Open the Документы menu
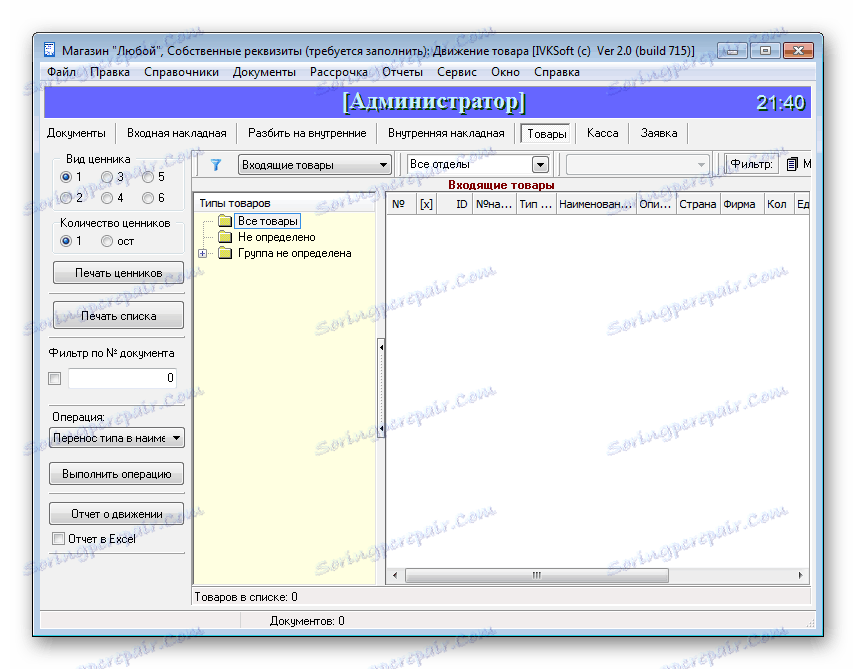This screenshot has width=856, height=669. (264, 72)
